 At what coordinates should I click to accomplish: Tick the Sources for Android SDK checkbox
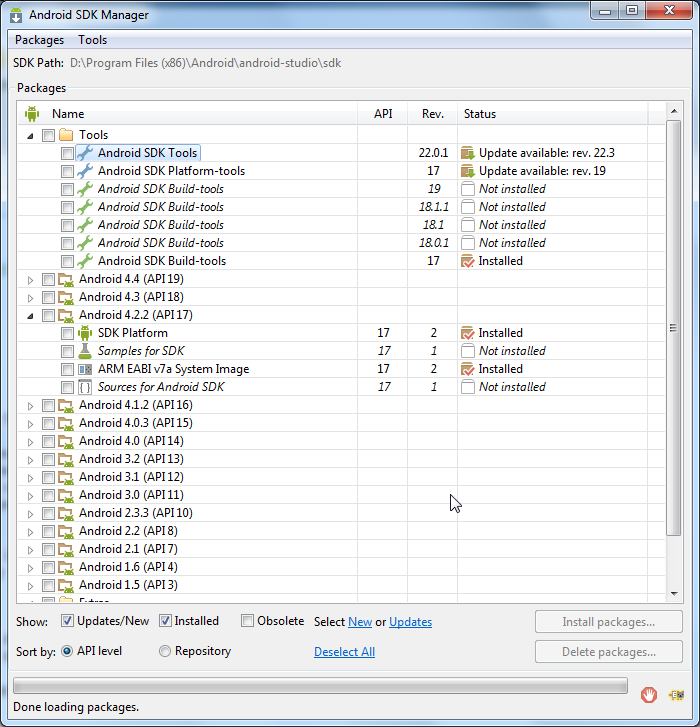[67, 388]
